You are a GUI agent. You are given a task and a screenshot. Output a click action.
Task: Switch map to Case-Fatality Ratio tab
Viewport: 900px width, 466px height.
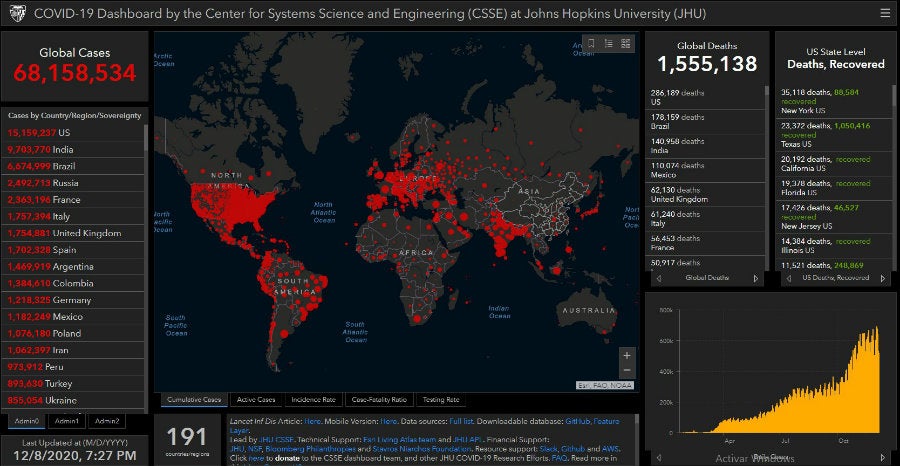379,400
